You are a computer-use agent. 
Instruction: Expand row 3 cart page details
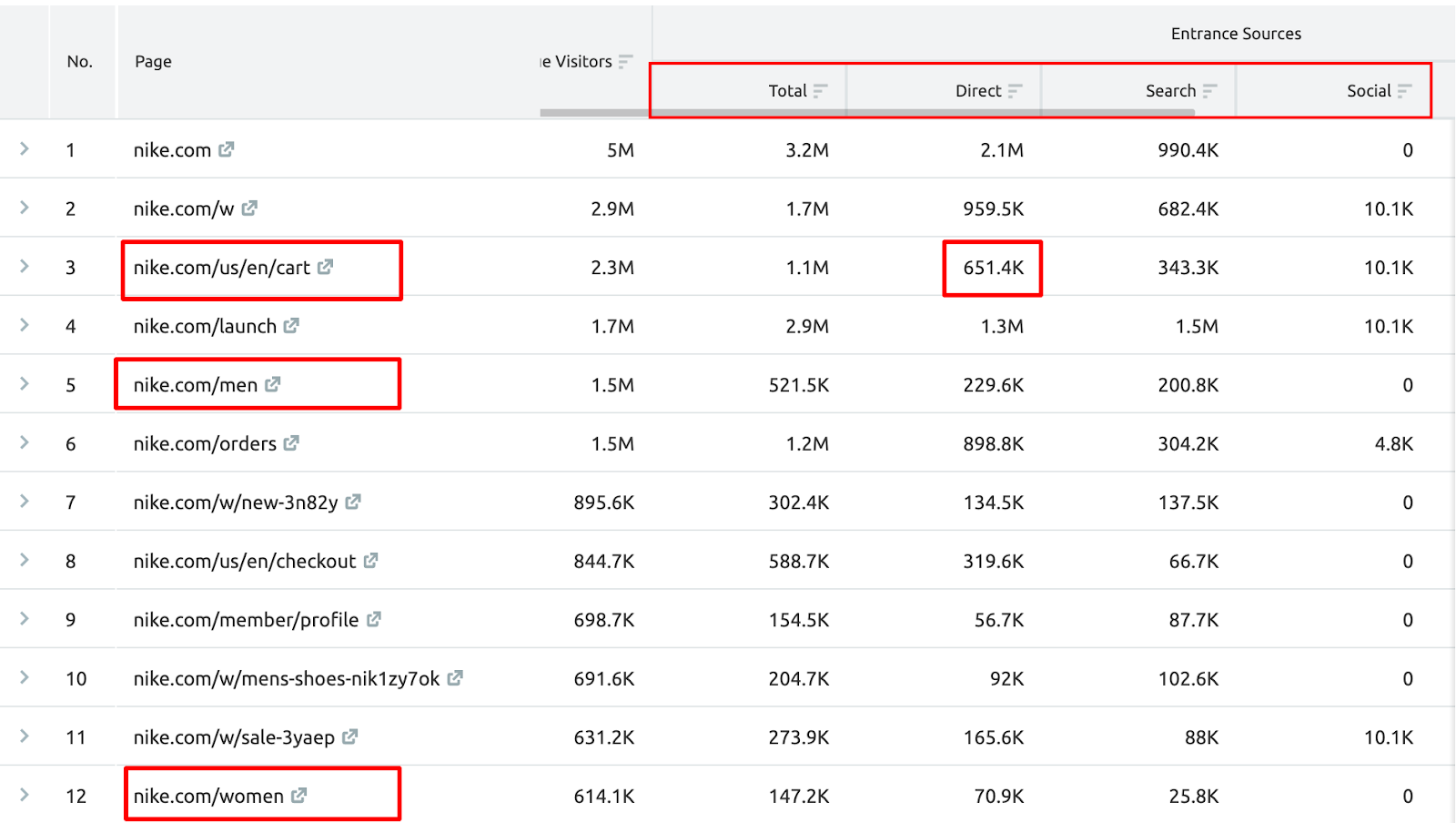pyautogui.click(x=25, y=266)
